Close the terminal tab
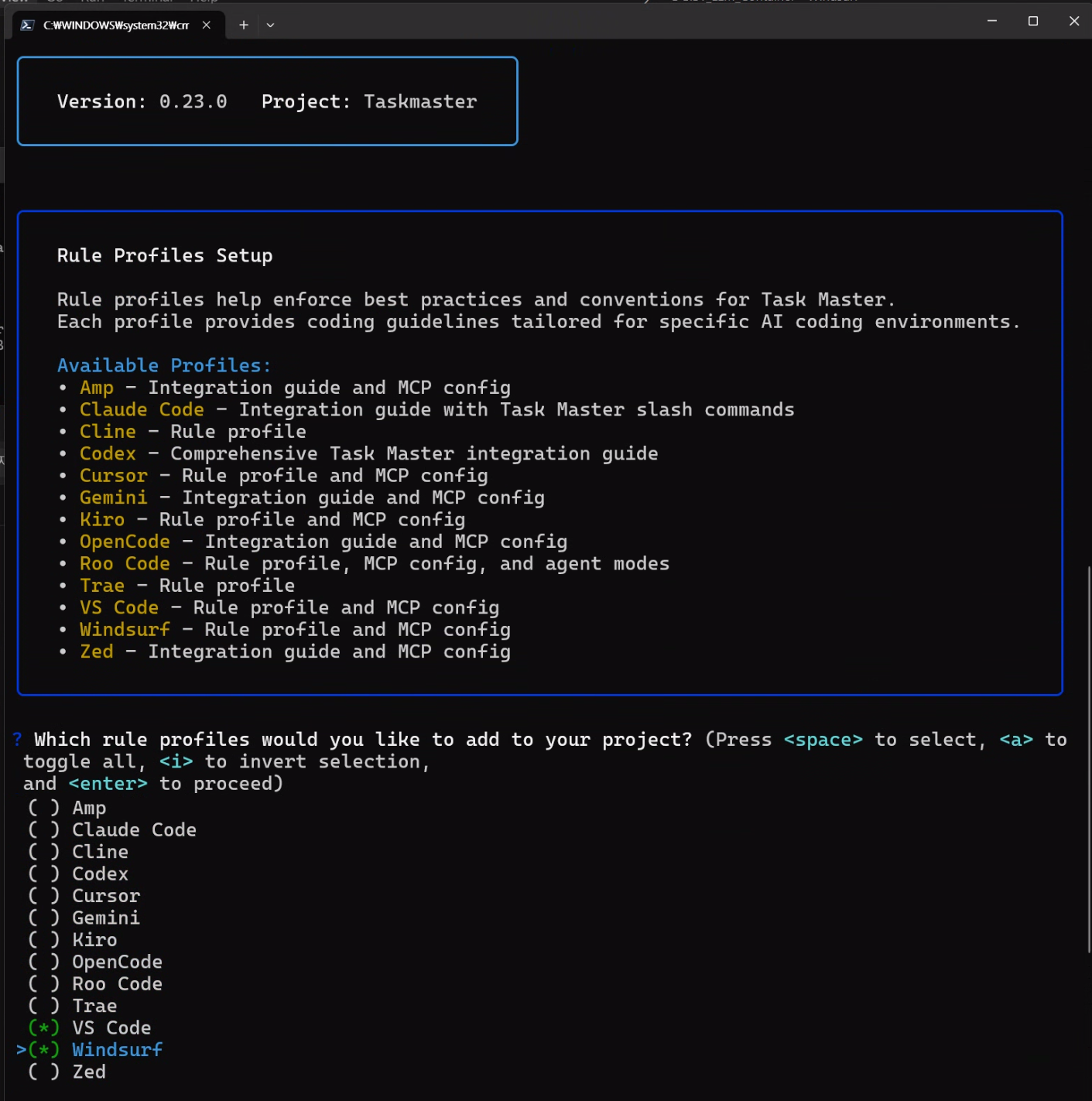1092x1101 pixels. (207, 25)
